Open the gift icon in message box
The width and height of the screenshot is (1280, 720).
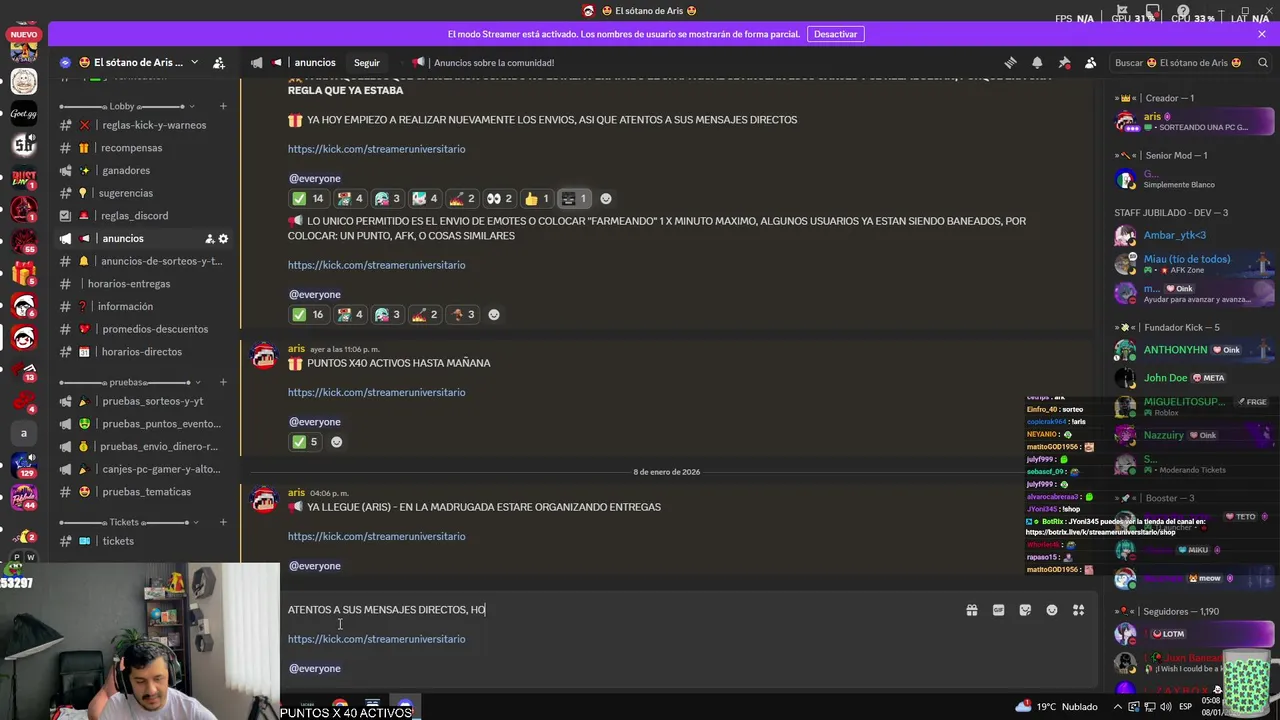point(971,610)
